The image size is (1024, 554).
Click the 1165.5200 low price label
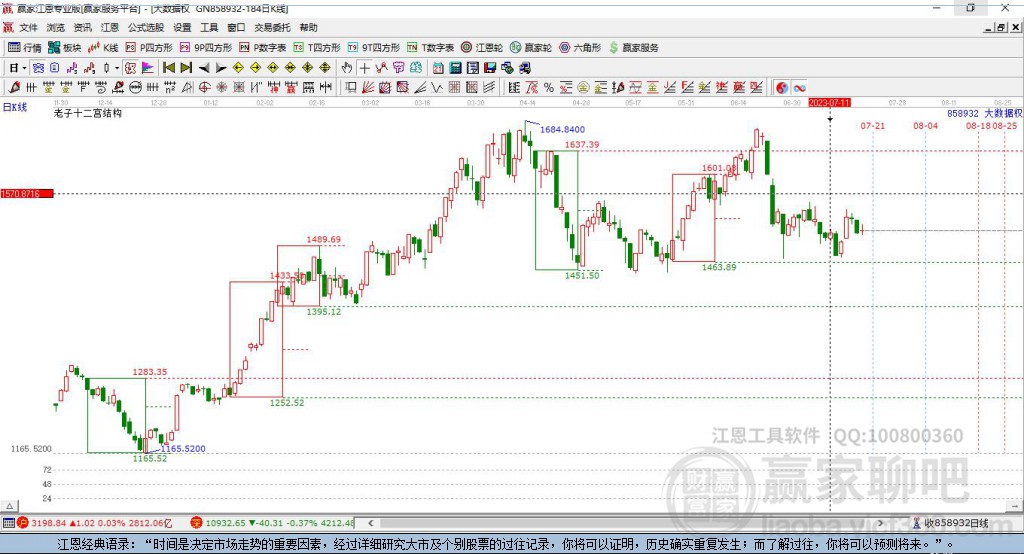point(183,449)
